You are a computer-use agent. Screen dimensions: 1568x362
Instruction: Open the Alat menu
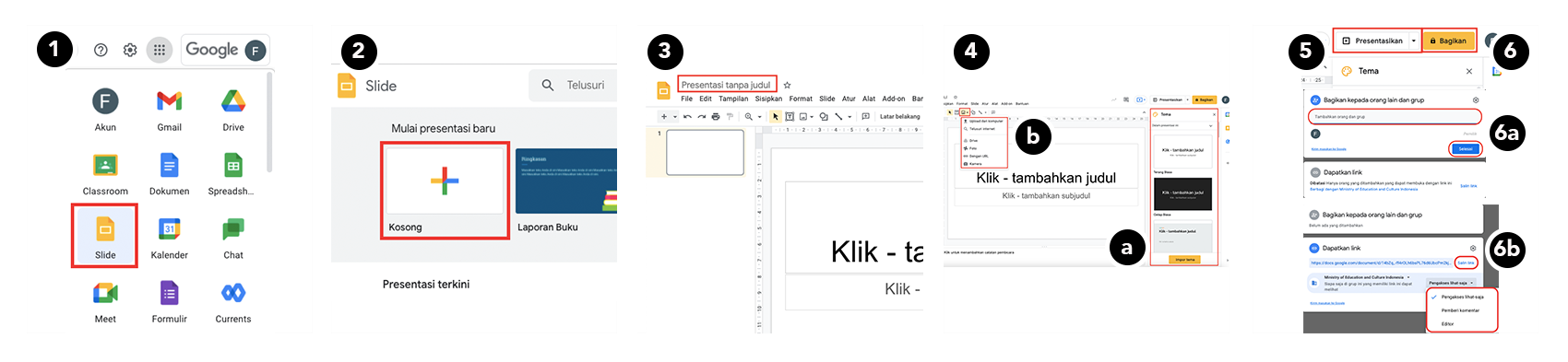869,99
